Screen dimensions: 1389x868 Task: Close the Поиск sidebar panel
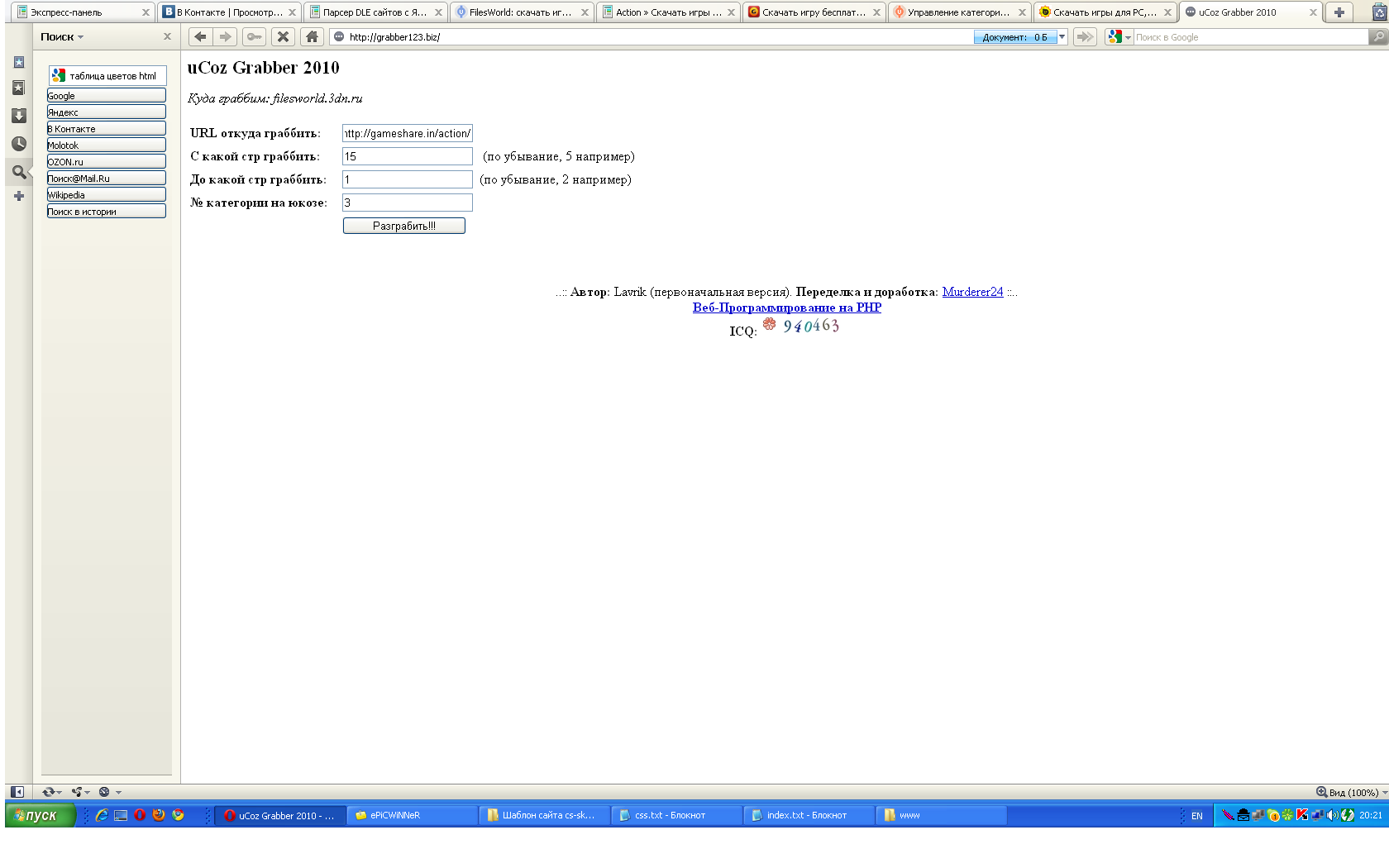click(x=167, y=37)
